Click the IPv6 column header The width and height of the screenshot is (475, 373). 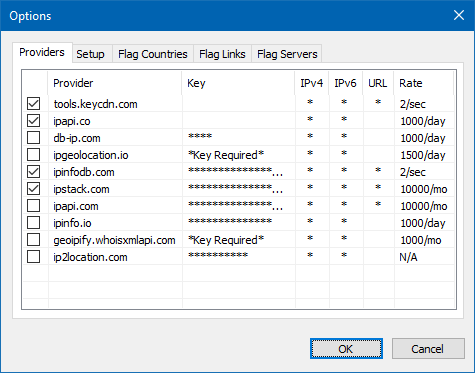pos(346,83)
